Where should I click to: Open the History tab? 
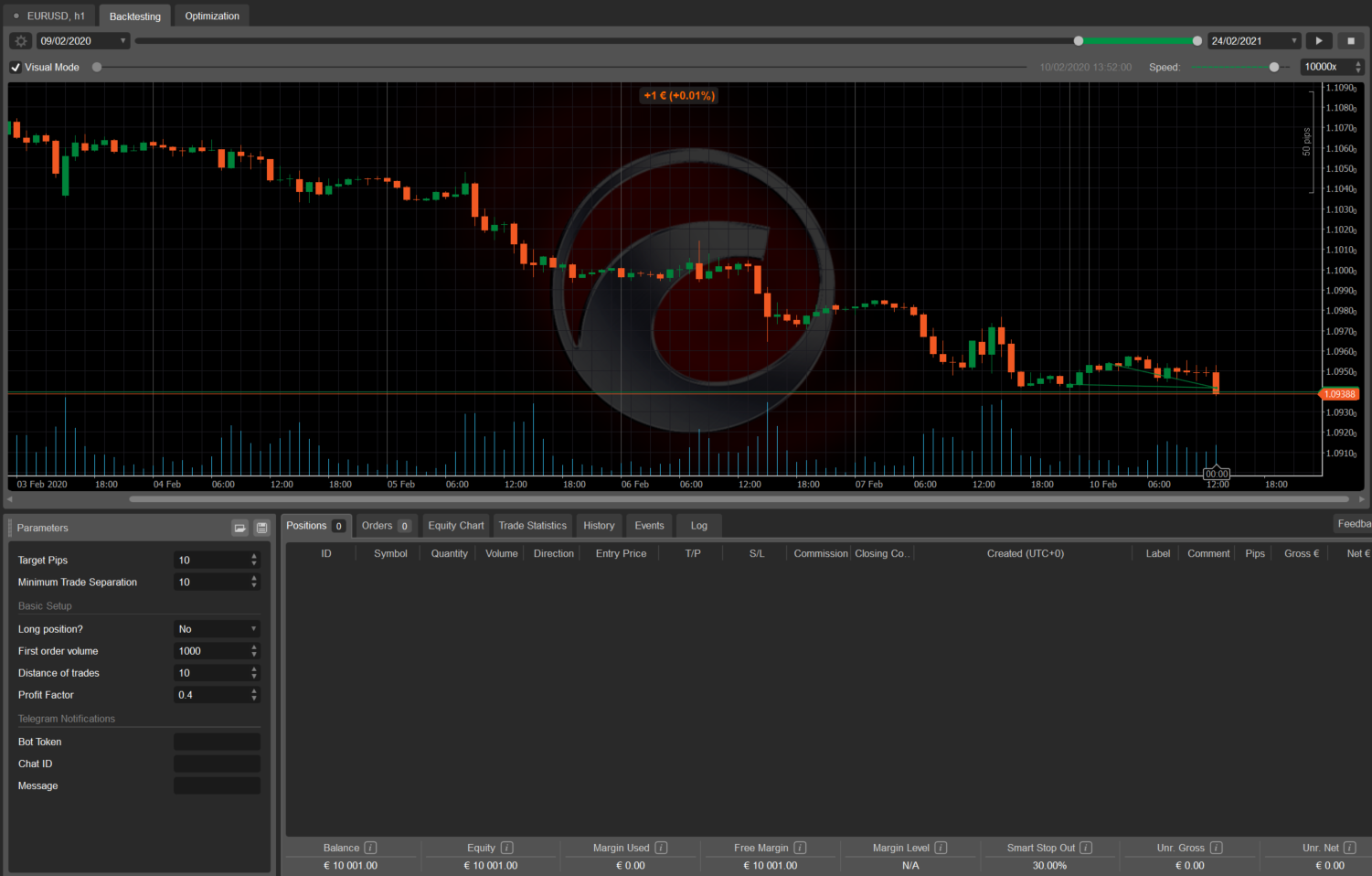click(599, 526)
